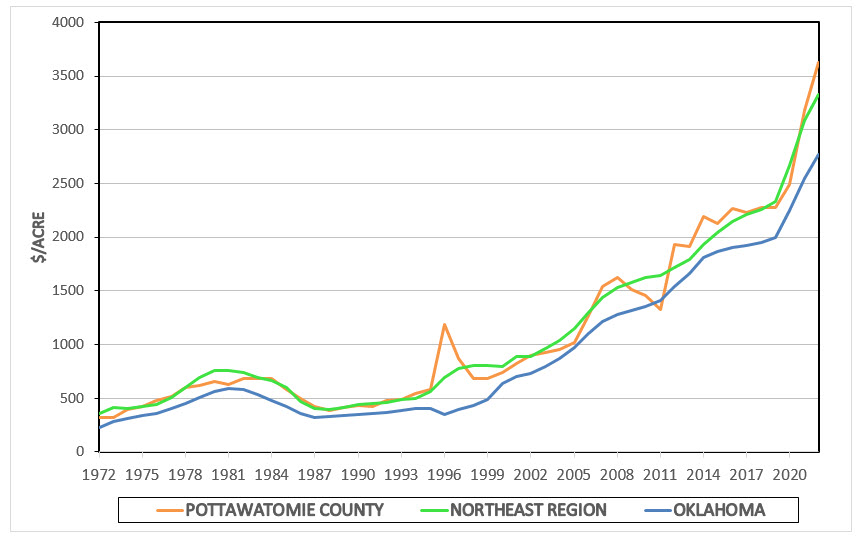Click the orange line's highest endpoint at far right
The height and width of the screenshot is (541, 867).
point(819,62)
